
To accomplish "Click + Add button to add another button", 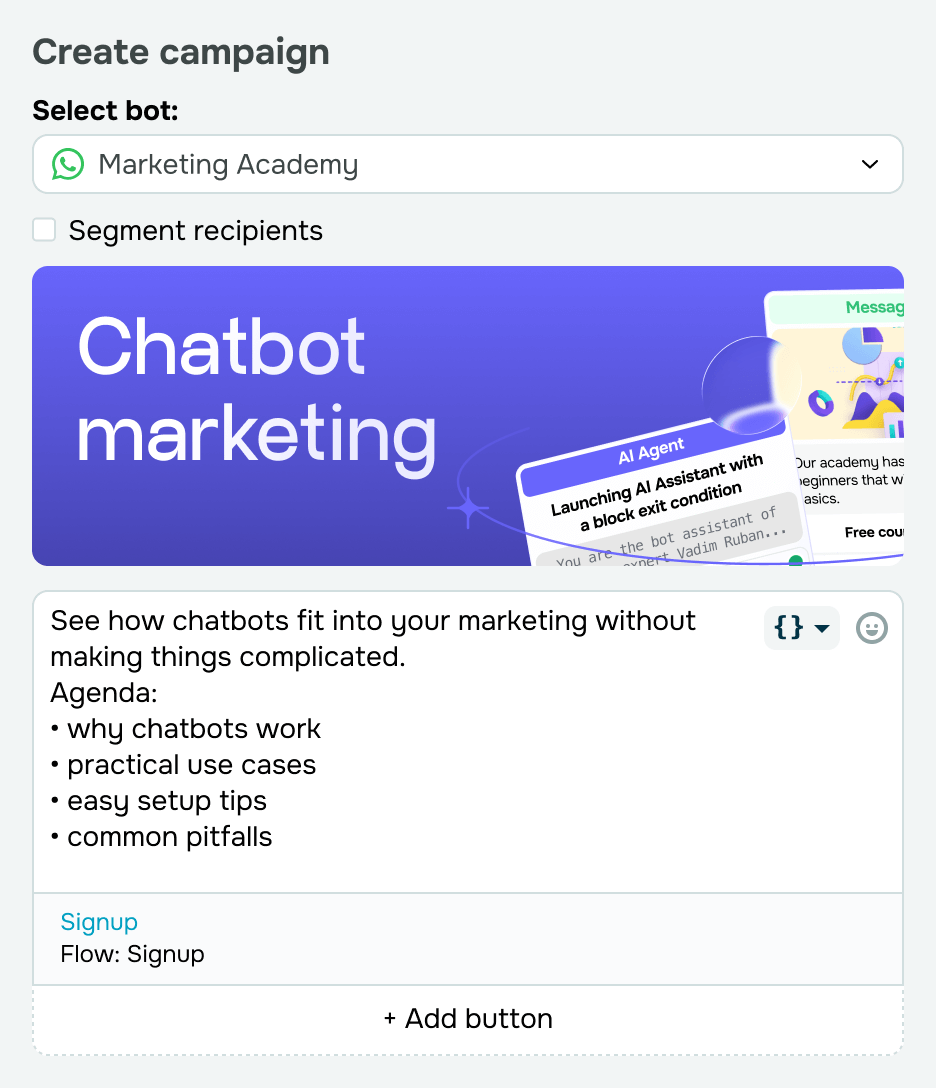I will pyautogui.click(x=468, y=1018).
